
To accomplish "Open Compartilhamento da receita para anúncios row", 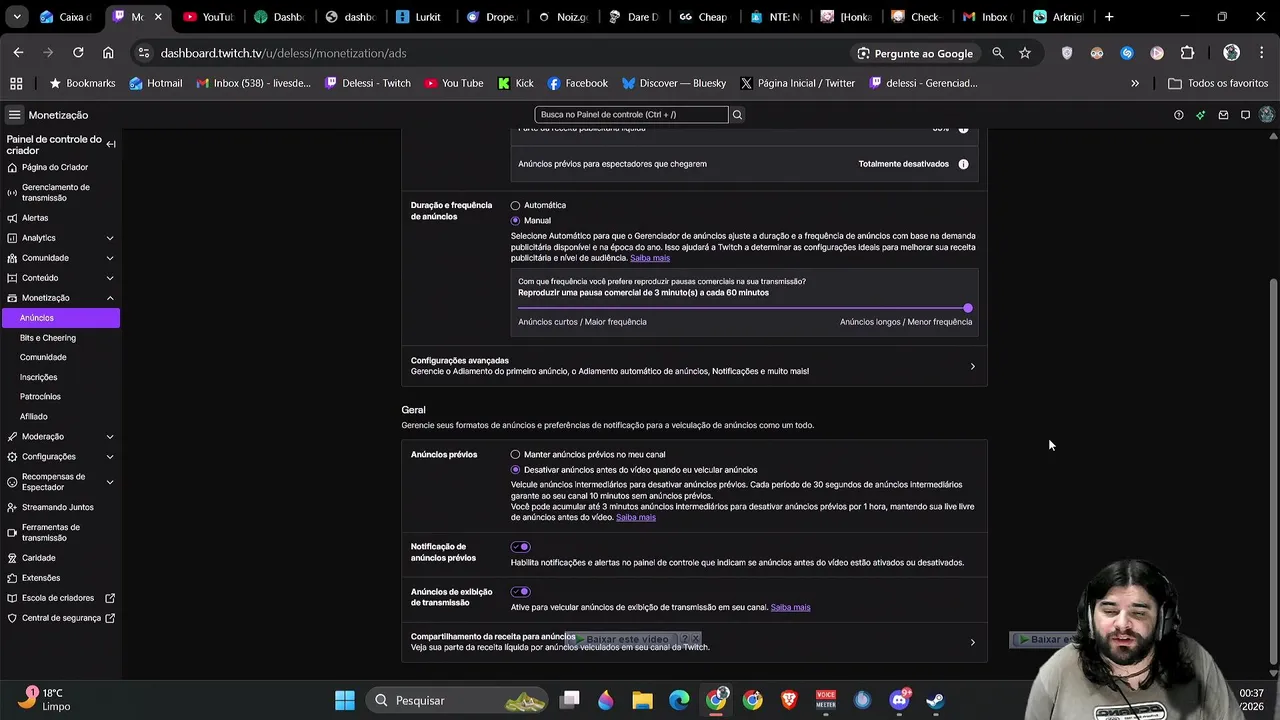I will pyautogui.click(x=694, y=642).
